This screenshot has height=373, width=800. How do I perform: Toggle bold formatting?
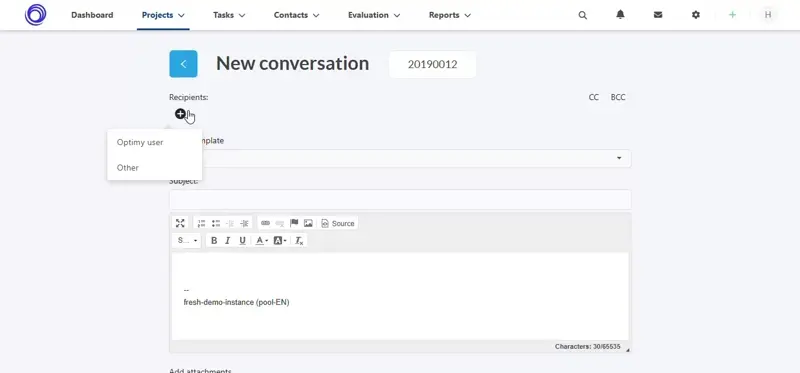[x=214, y=240]
